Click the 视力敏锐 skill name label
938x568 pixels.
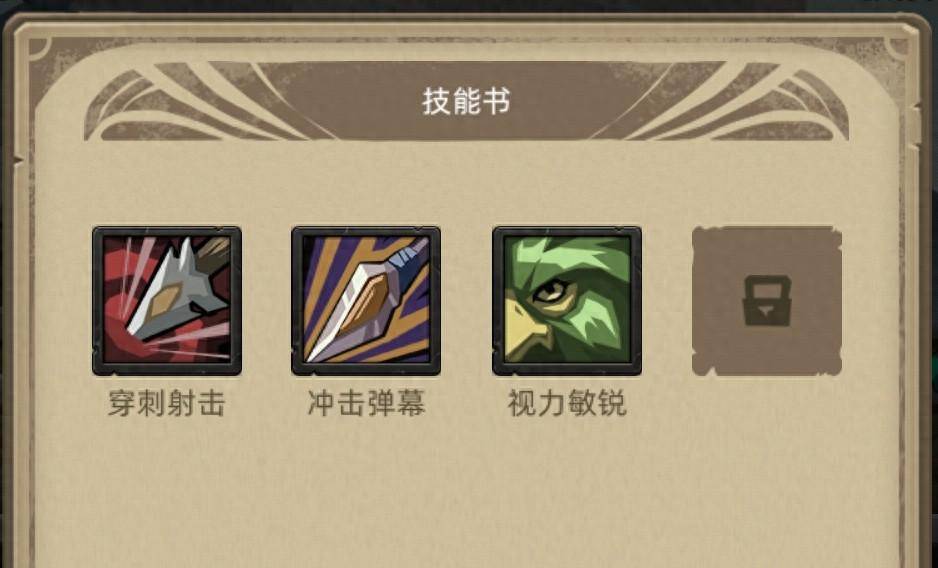pyautogui.click(x=567, y=404)
